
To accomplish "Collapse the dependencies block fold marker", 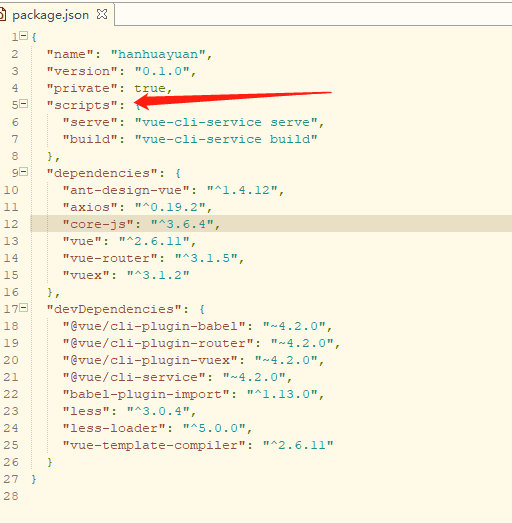I will coord(23,172).
